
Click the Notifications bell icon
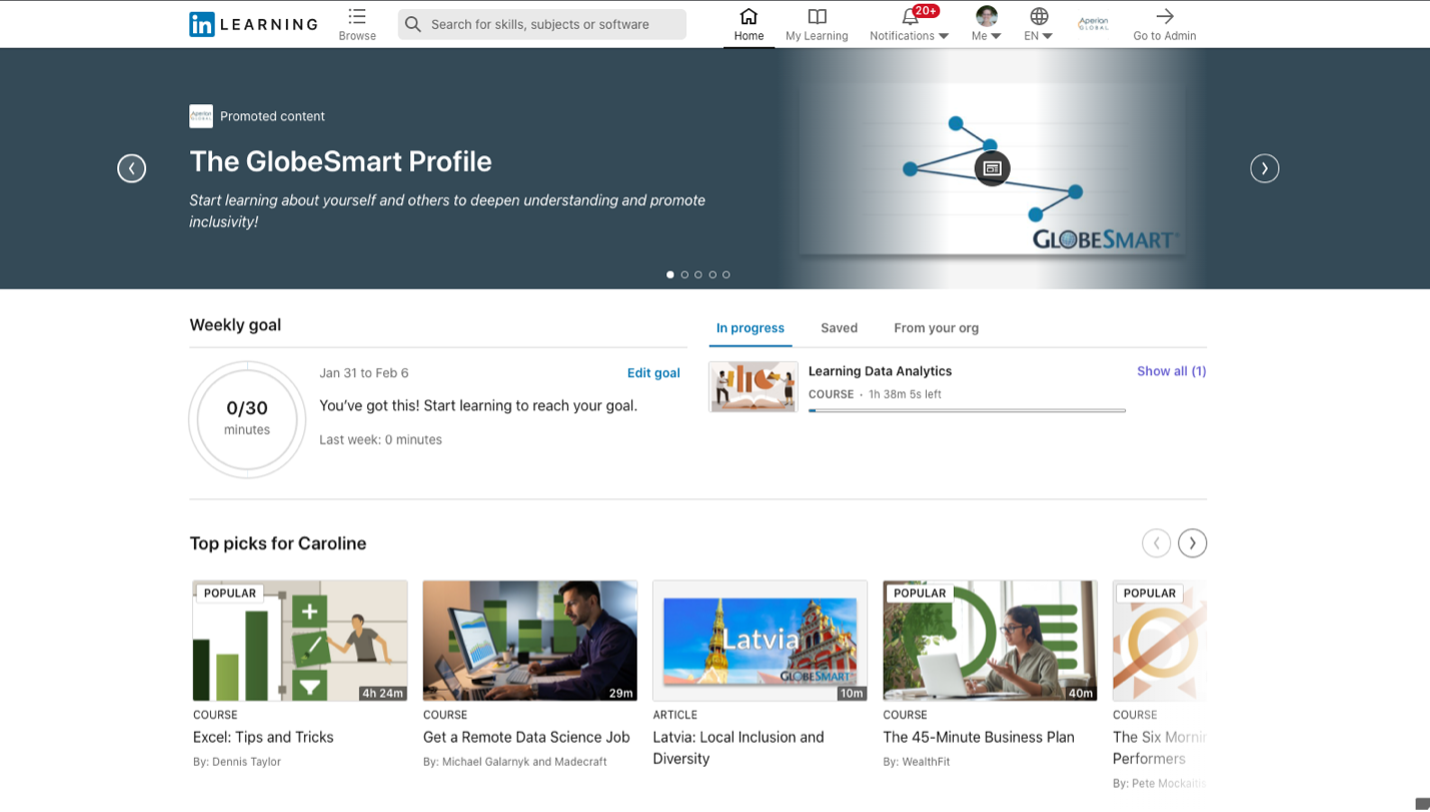(x=910, y=17)
